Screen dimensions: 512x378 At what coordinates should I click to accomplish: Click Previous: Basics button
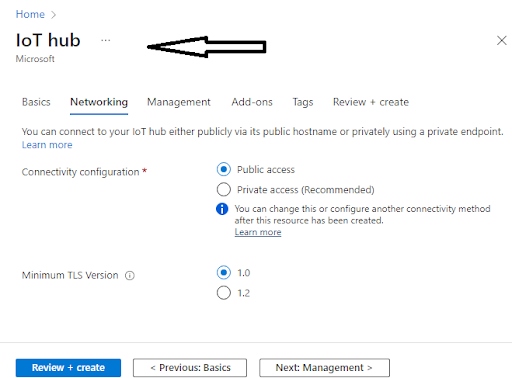tap(190, 368)
